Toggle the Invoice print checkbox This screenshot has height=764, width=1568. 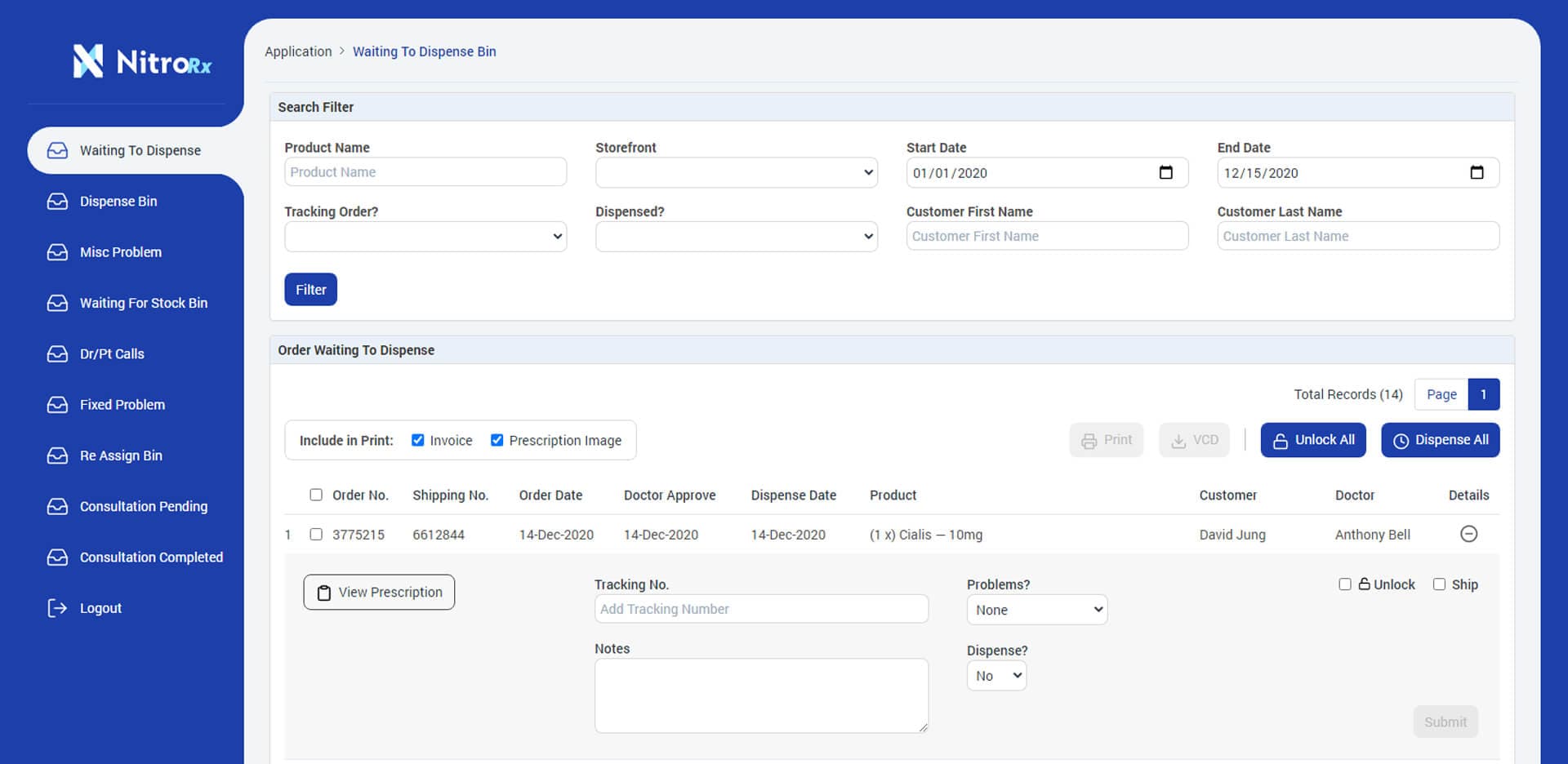pos(418,440)
